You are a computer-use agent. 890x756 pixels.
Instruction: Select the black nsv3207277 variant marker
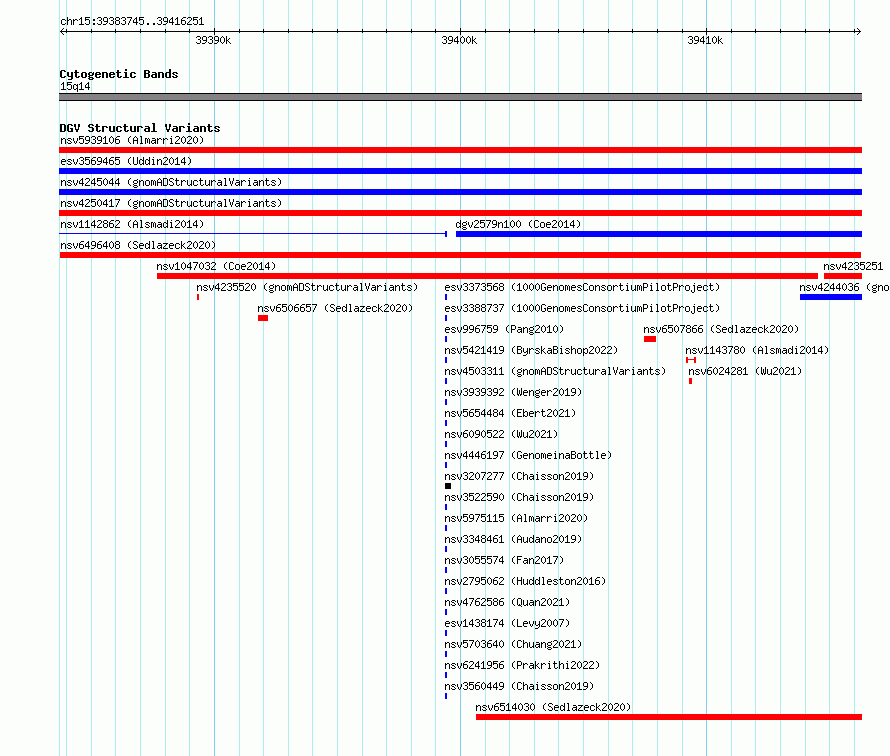point(448,486)
